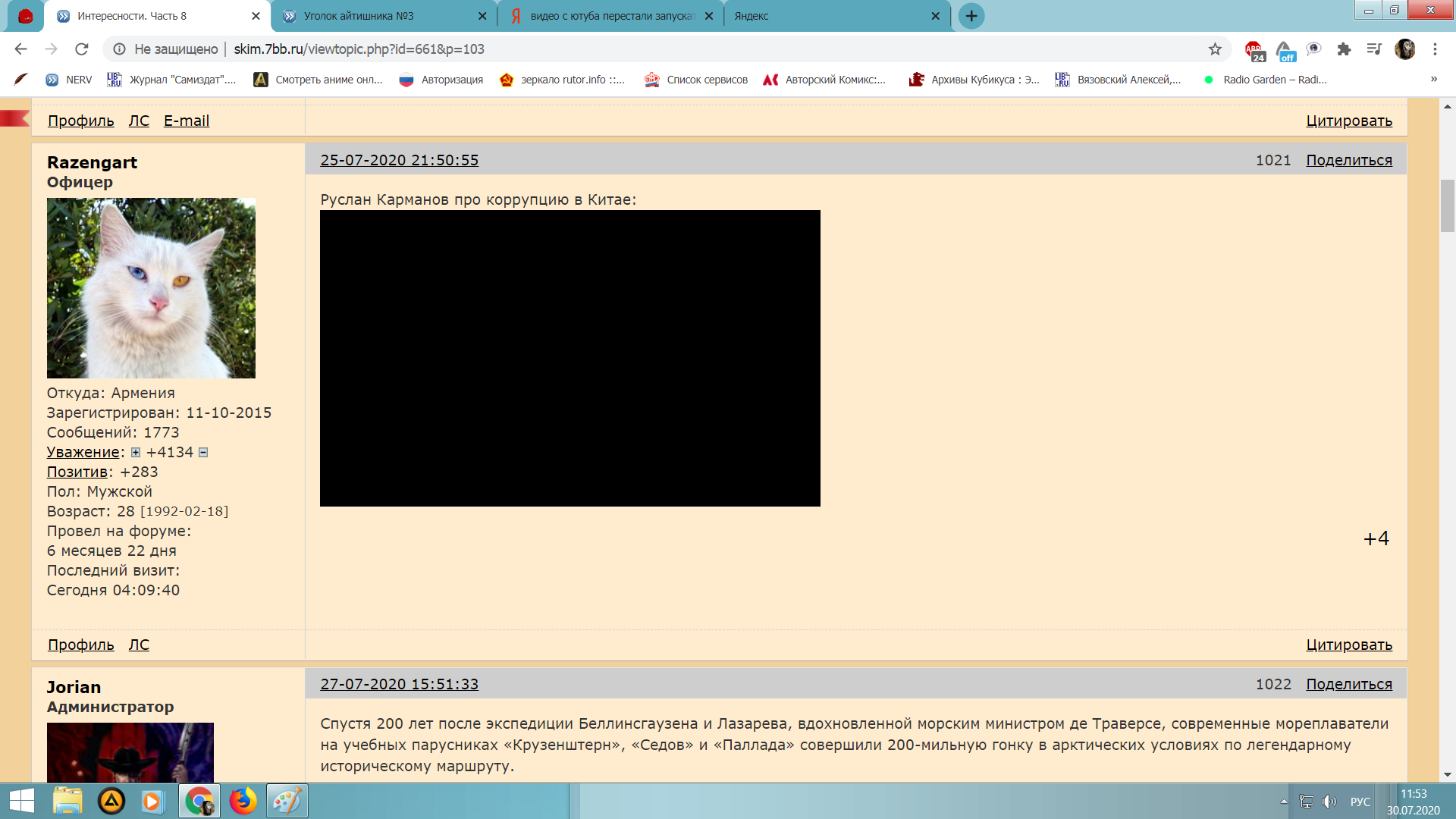Open E-mail link of the upper post
The width and height of the screenshot is (1456, 819).
point(187,121)
